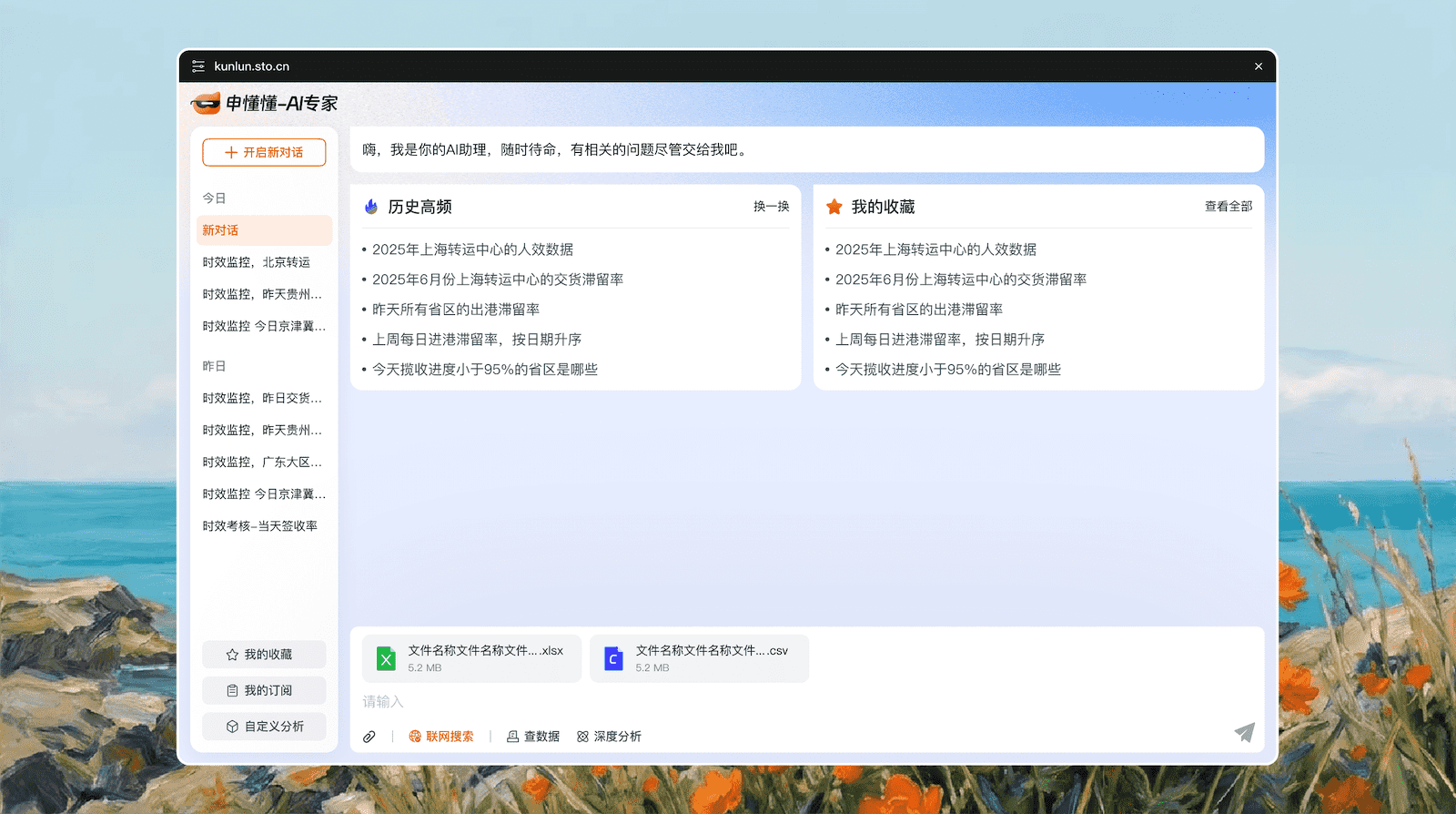Image resolution: width=1456 pixels, height=814 pixels.
Task: Click the site settings icon beside kunlun.sto.cn
Action: (198, 66)
